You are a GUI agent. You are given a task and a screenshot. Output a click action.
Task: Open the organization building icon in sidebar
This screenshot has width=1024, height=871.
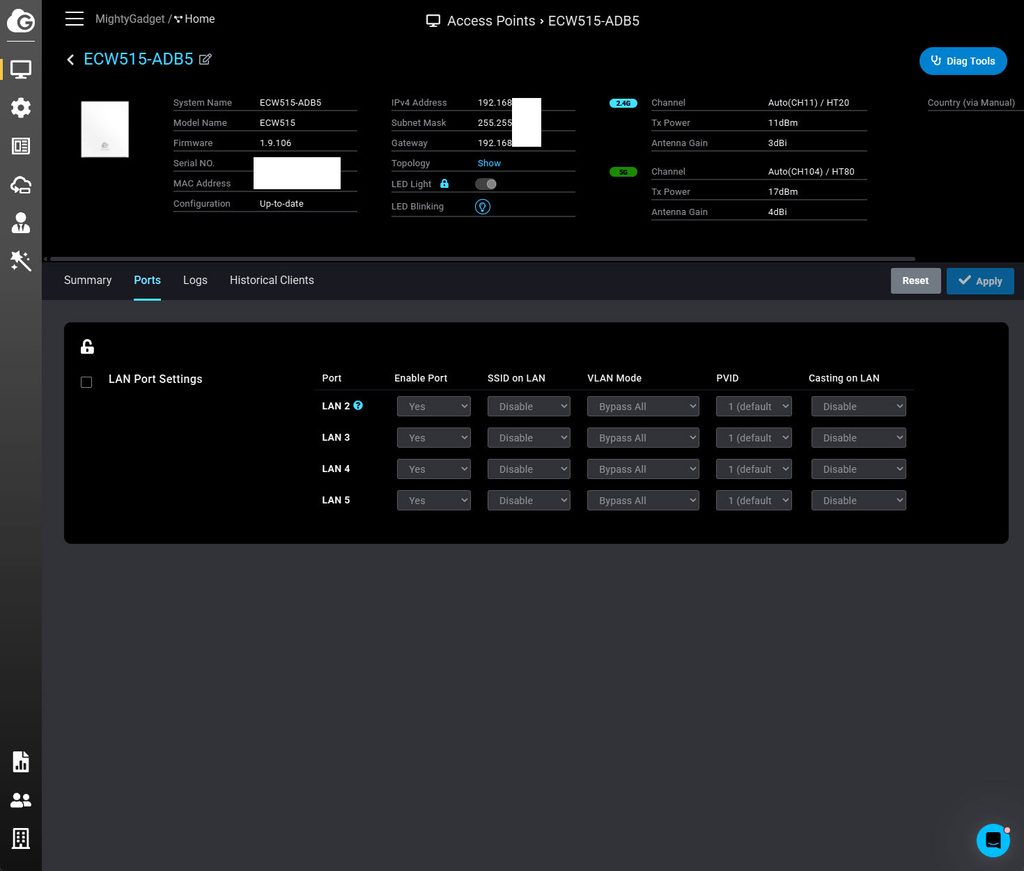(x=21, y=838)
